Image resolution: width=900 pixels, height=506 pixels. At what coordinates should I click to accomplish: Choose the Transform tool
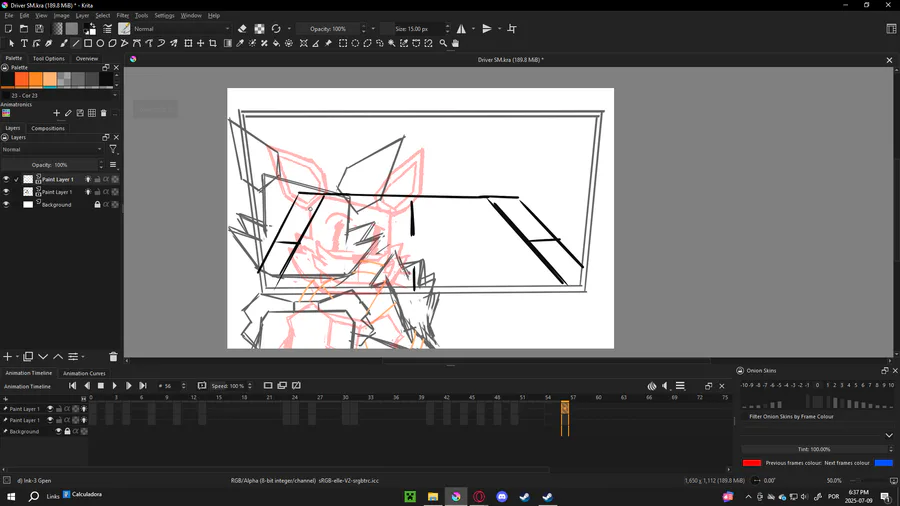pos(188,43)
